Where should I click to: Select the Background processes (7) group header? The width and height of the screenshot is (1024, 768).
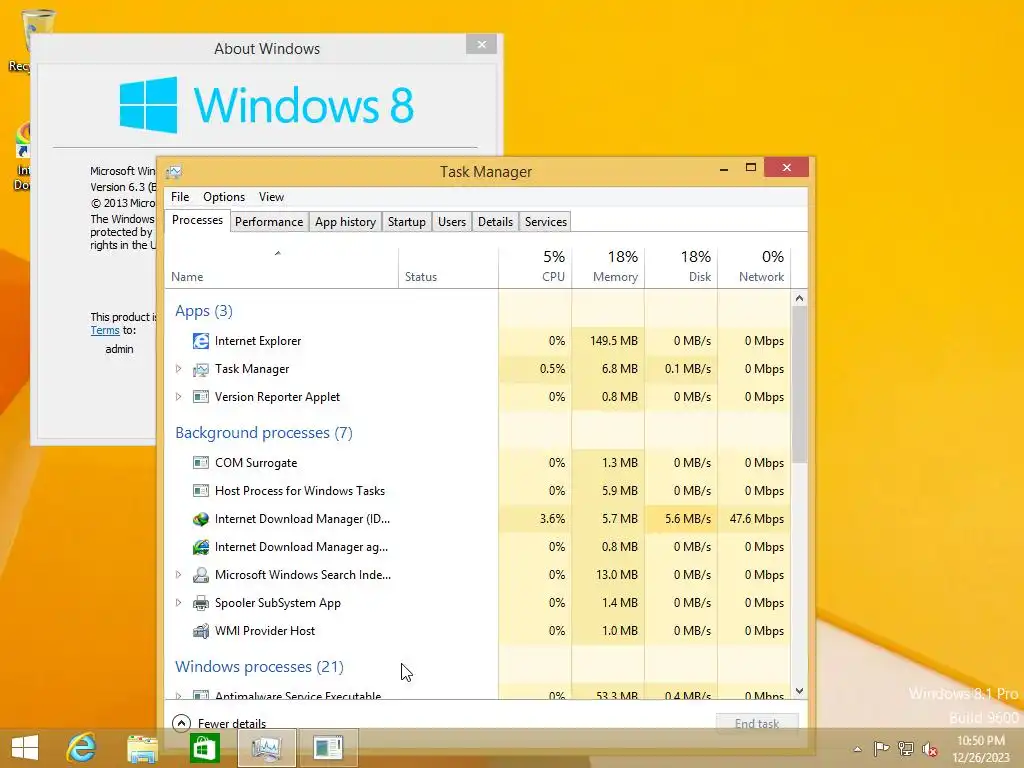coord(264,433)
